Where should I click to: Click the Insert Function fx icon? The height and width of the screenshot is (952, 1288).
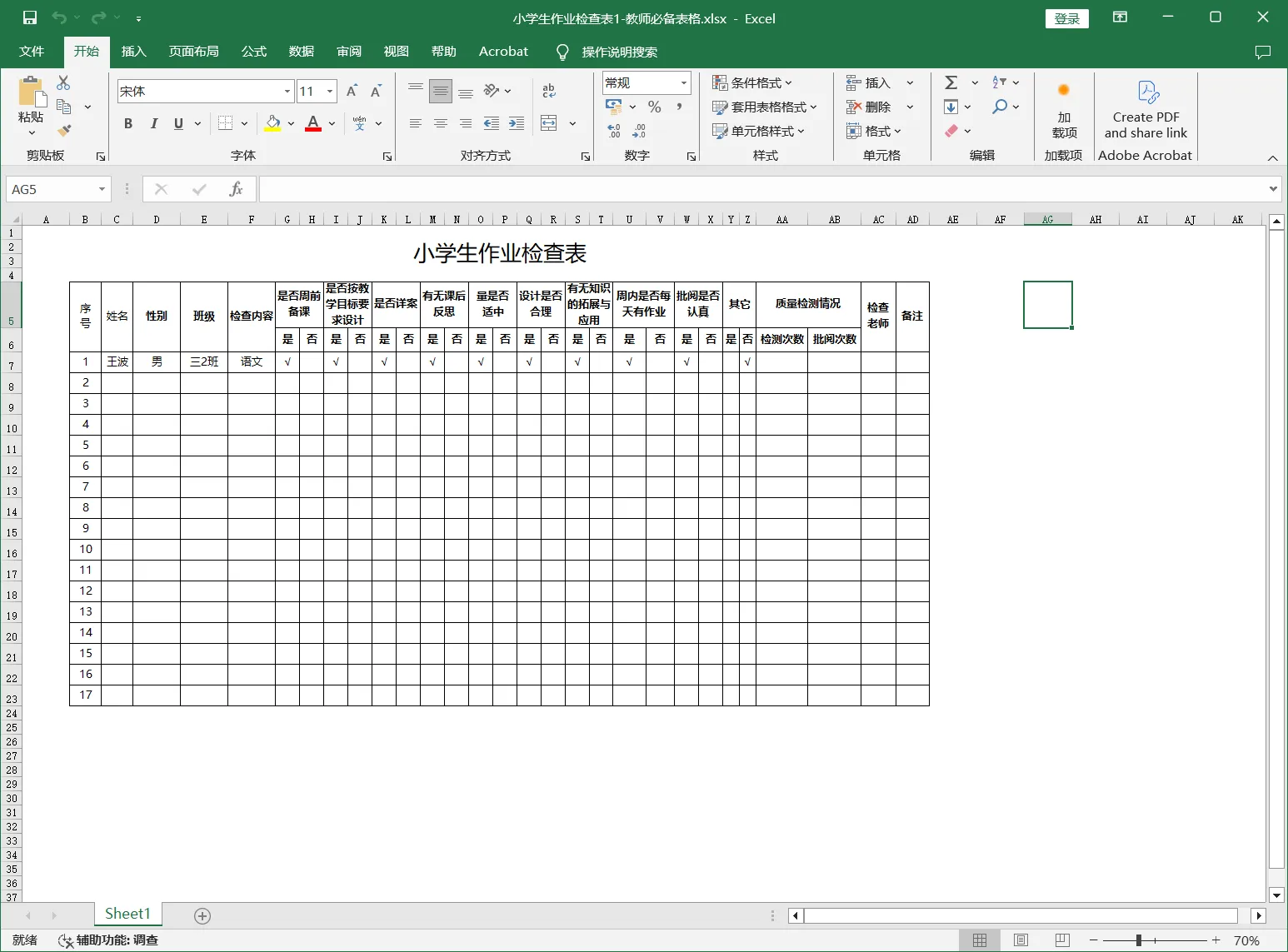(236, 189)
